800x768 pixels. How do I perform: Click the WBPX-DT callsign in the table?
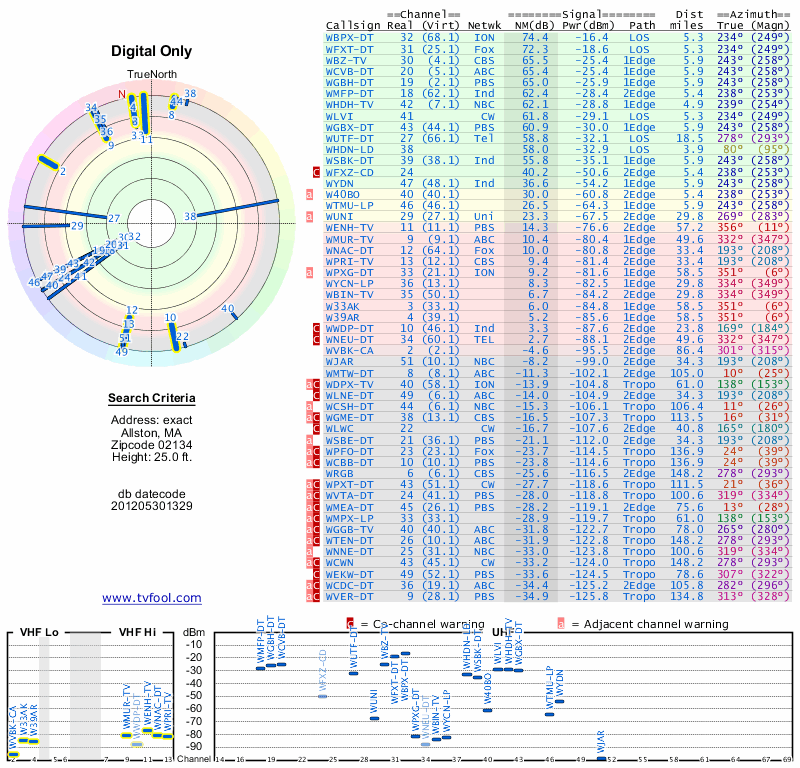coord(349,38)
